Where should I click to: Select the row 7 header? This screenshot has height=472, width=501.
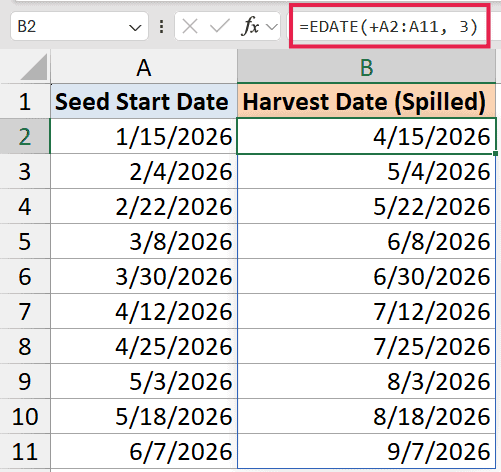[25, 311]
